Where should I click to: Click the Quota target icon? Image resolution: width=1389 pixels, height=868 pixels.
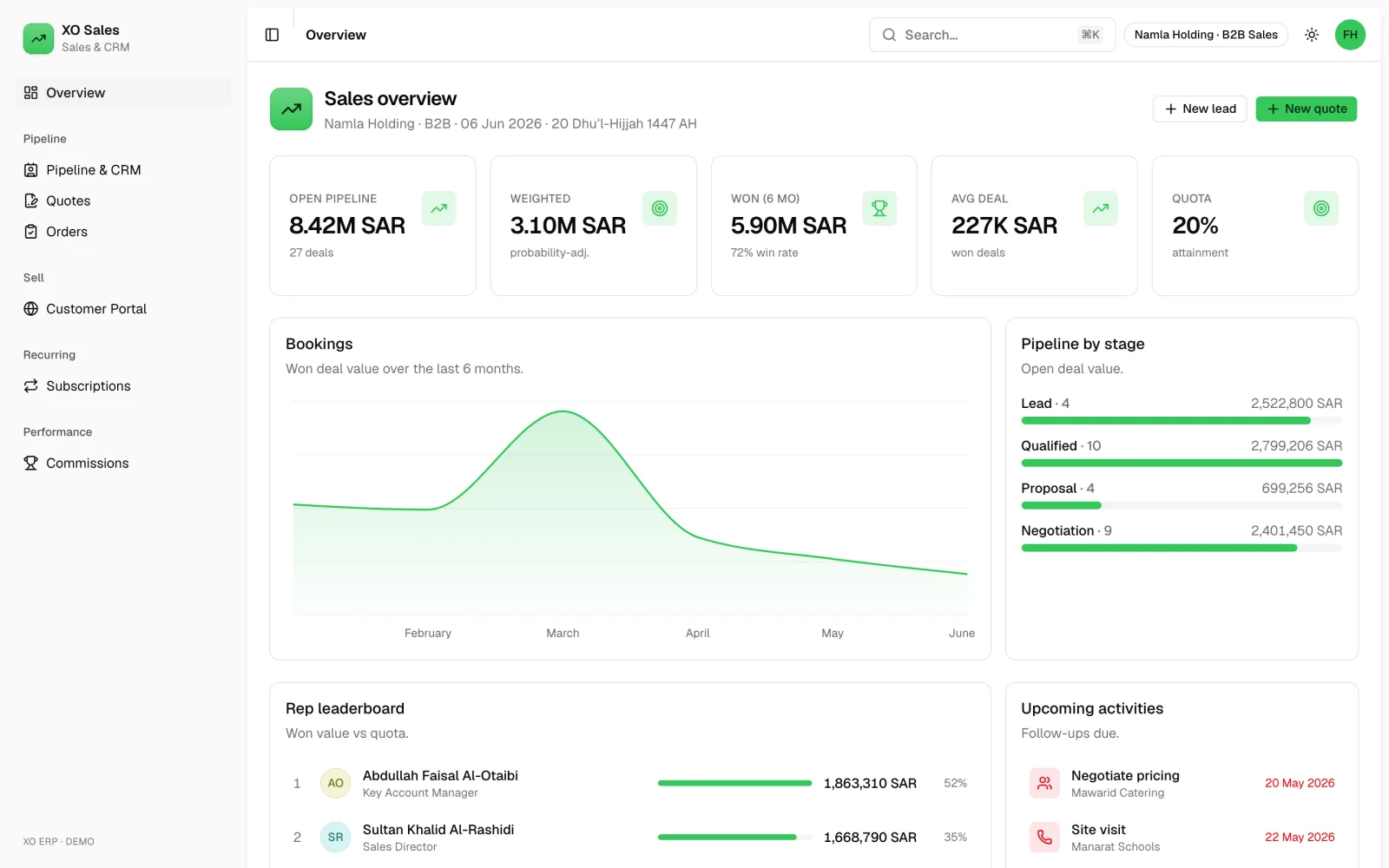[1321, 208]
